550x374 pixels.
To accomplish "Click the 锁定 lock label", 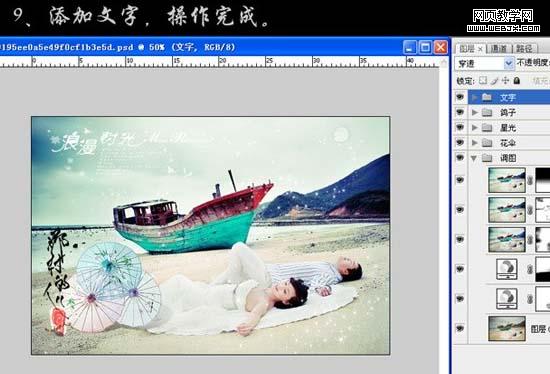I will click(465, 81).
